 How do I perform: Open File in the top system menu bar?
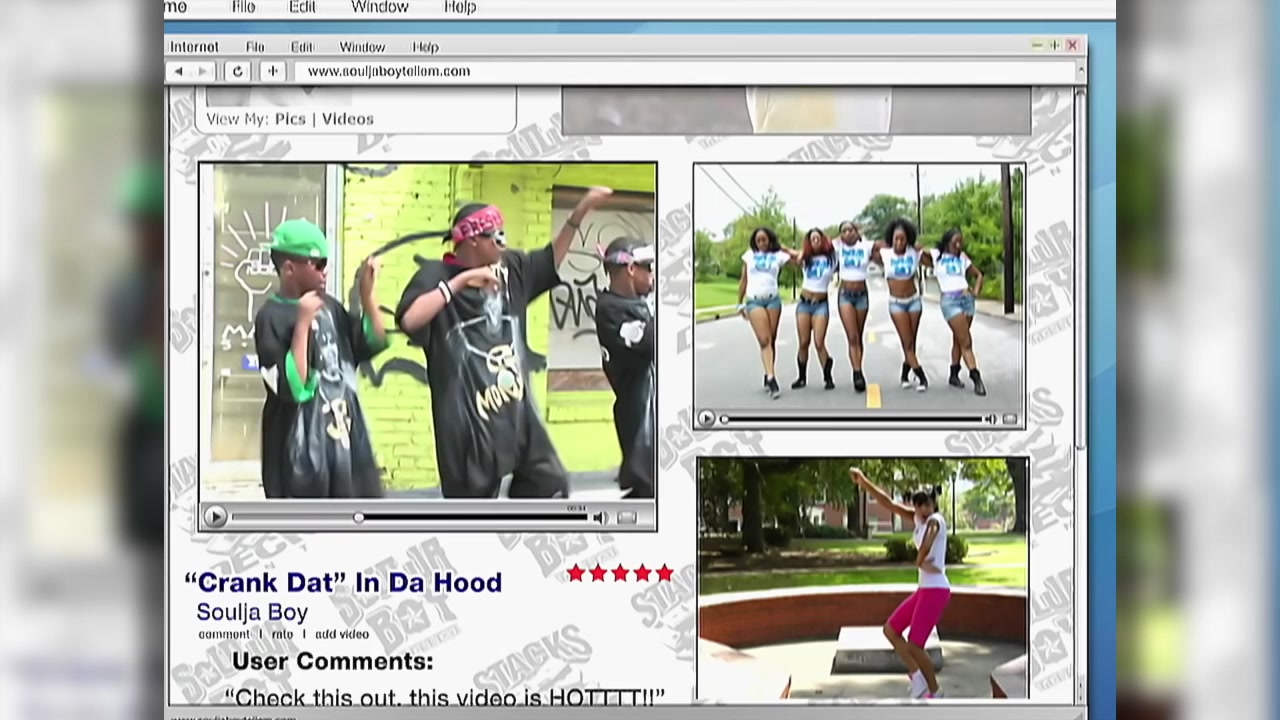click(x=243, y=7)
